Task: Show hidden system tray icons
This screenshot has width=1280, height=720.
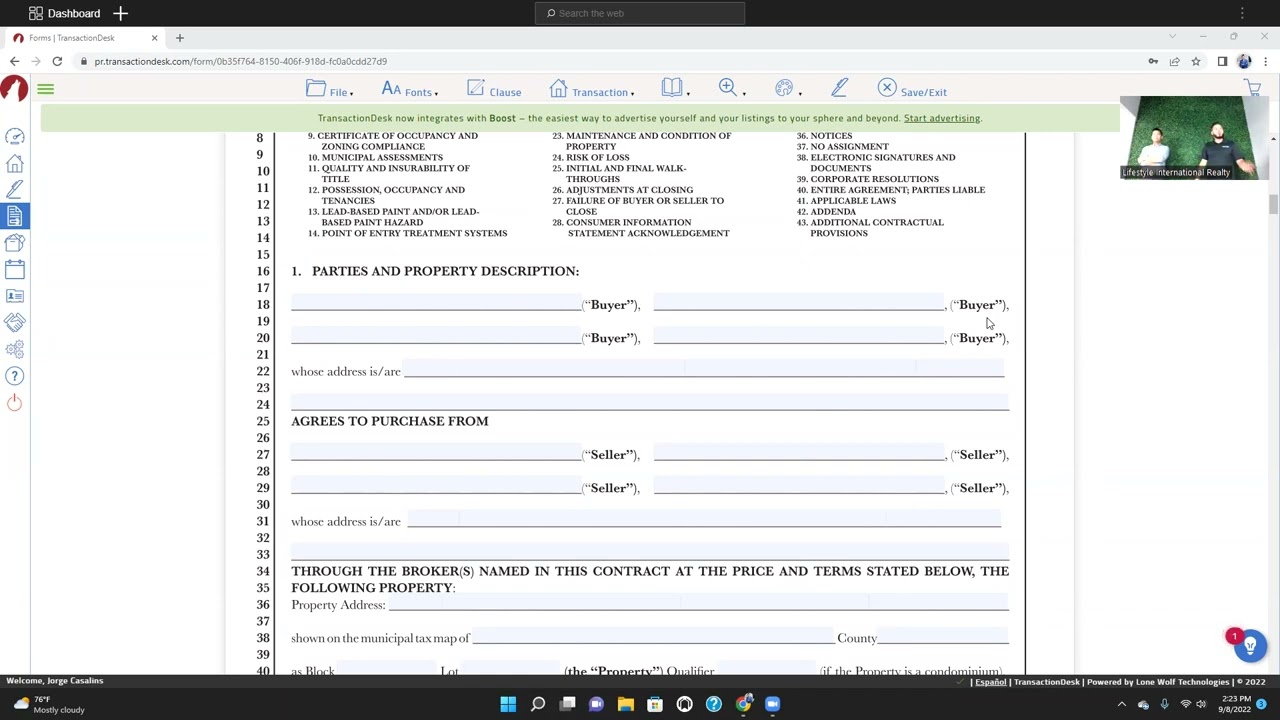Action: 1121,704
